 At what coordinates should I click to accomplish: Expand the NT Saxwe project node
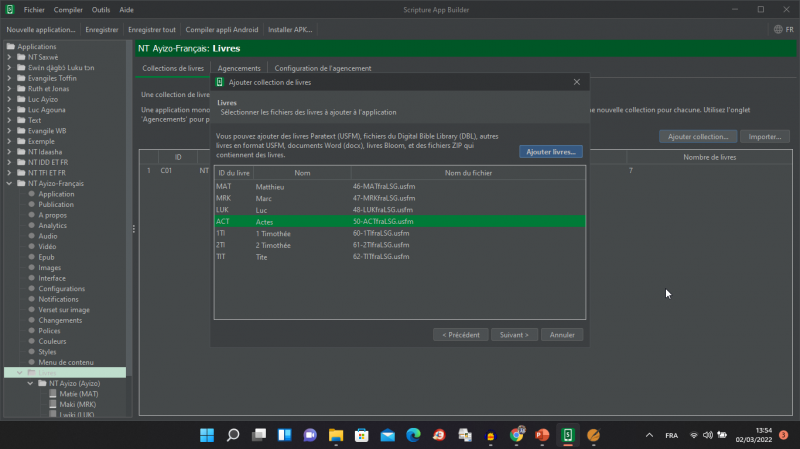tap(9, 58)
